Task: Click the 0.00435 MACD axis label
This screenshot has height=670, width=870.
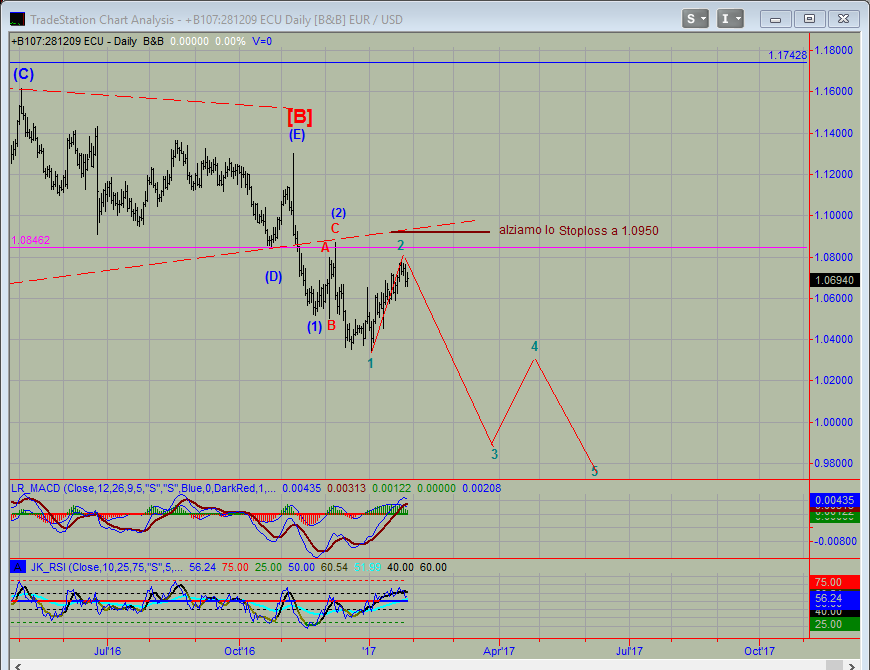Action: pos(834,500)
